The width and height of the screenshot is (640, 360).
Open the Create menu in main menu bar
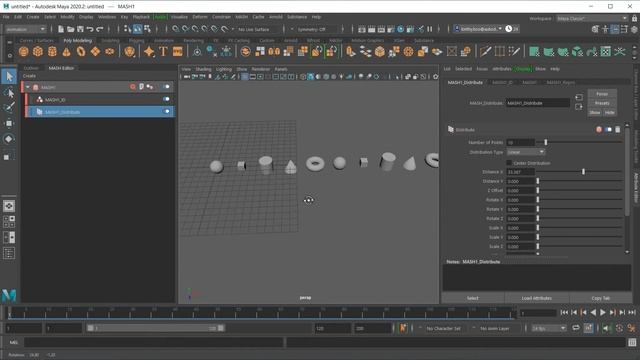point(33,17)
